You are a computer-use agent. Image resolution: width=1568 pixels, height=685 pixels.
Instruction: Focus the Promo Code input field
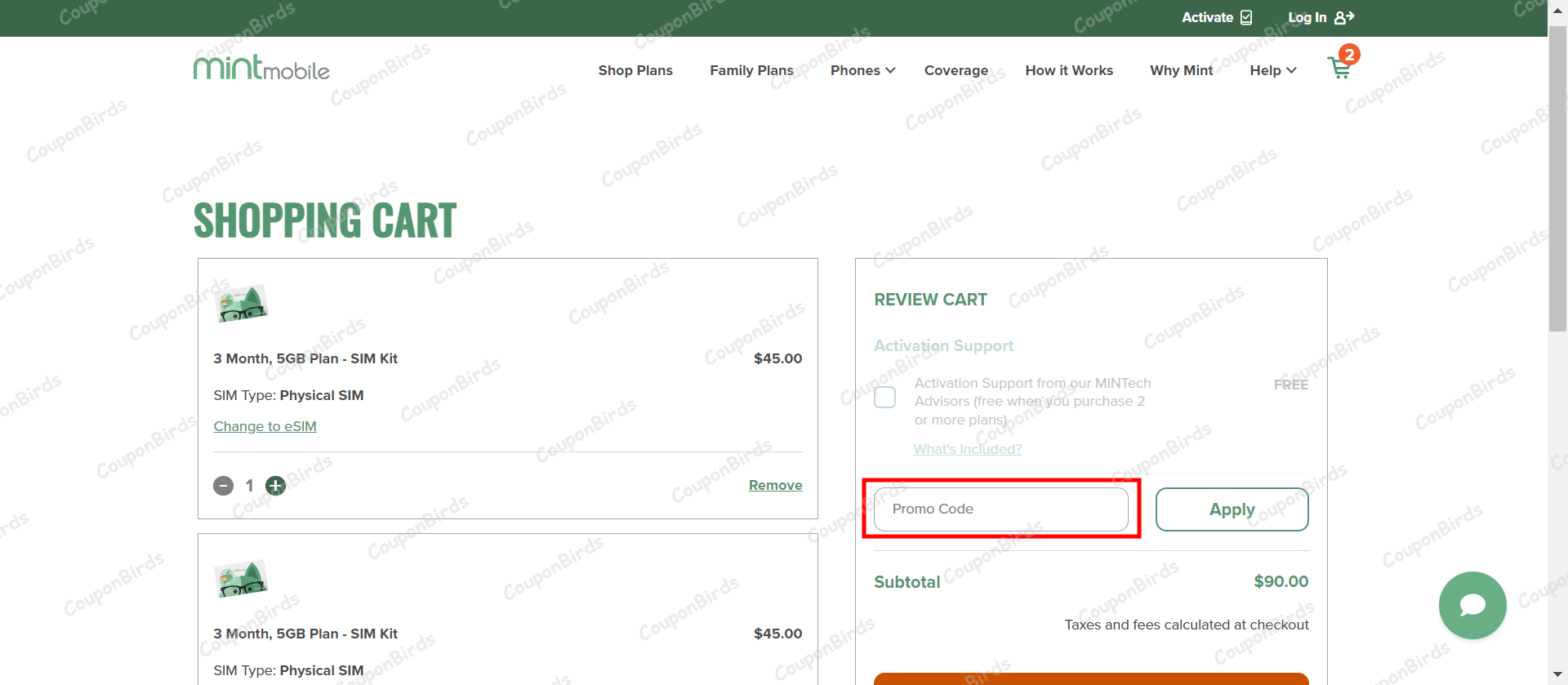pyautogui.click(x=1000, y=509)
